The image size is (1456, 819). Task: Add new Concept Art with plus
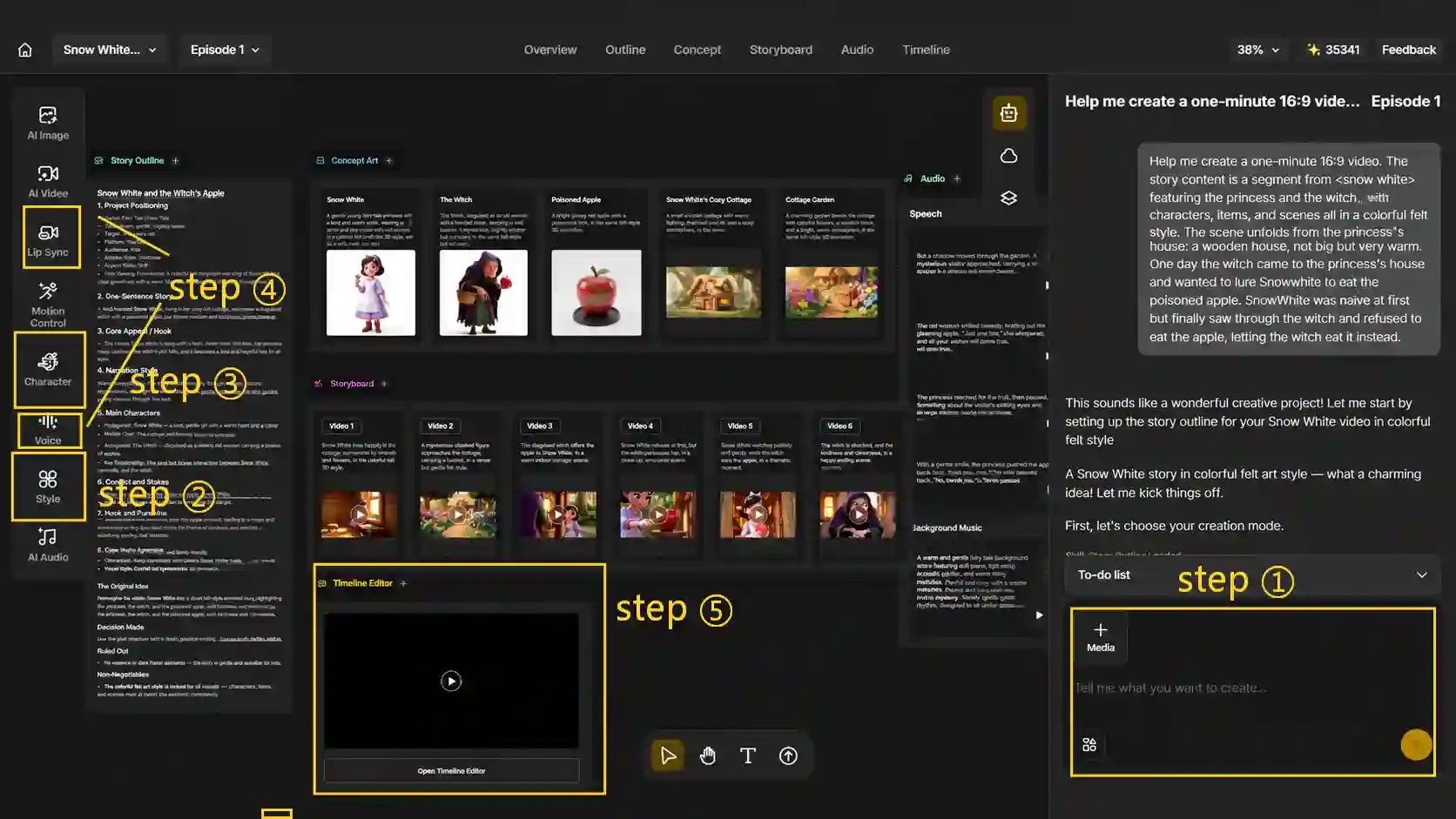[x=389, y=160]
